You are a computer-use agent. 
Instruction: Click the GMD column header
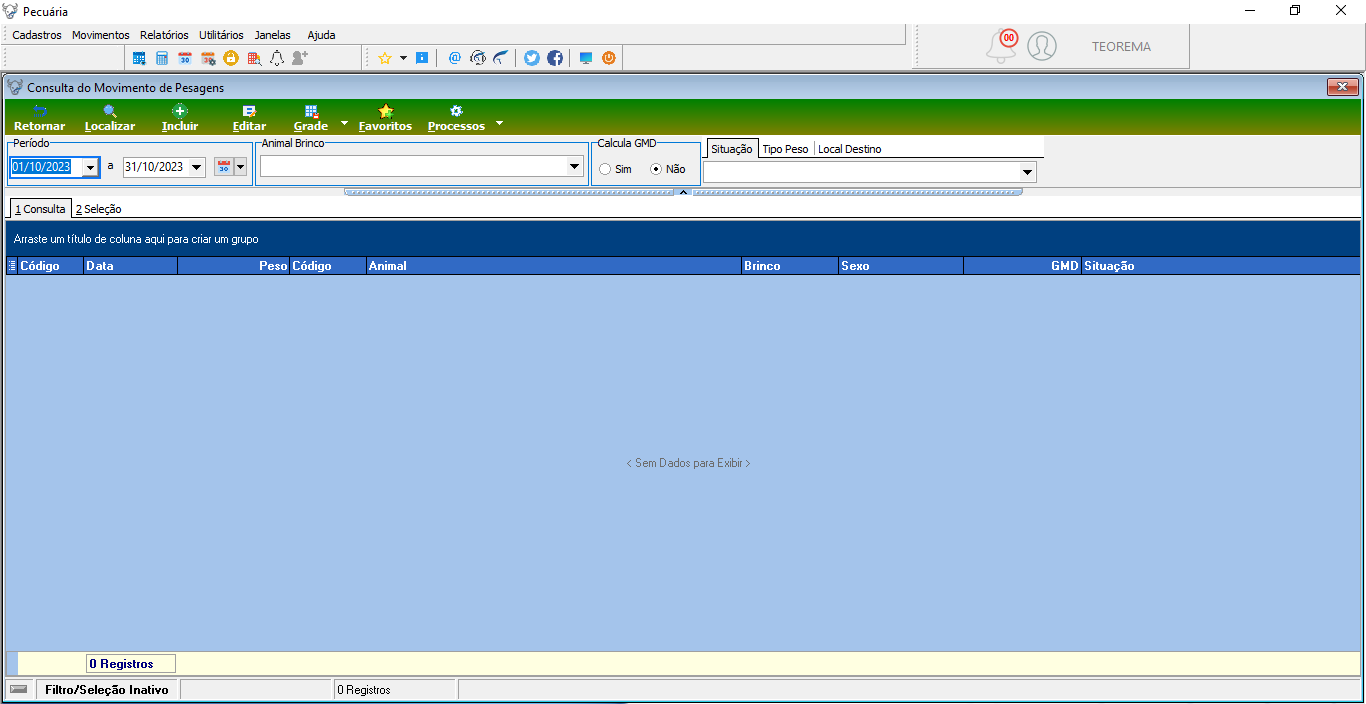pyautogui.click(x=1022, y=266)
